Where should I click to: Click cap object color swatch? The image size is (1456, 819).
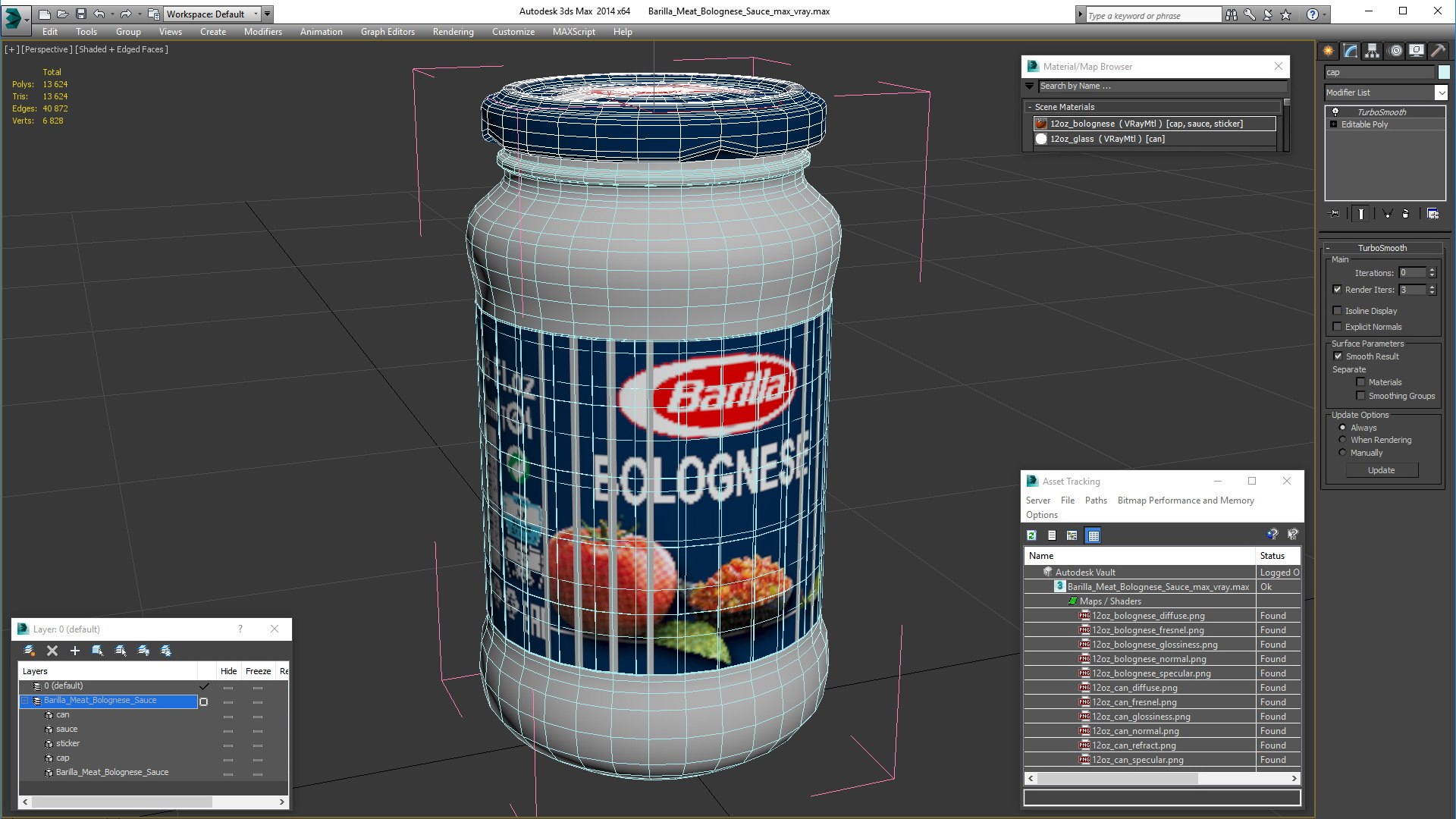[x=1444, y=72]
